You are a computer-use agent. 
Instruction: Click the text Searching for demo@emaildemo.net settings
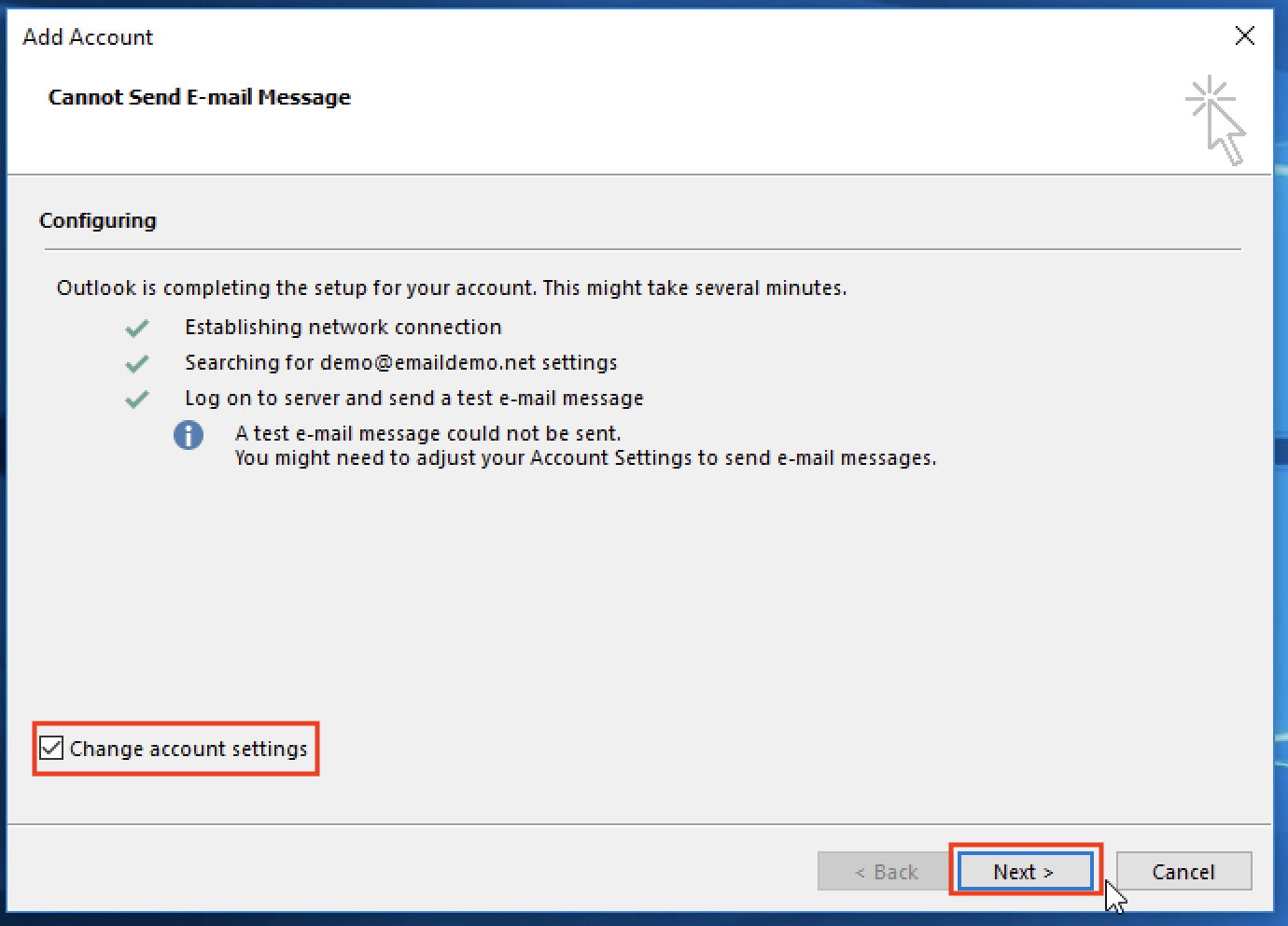(x=401, y=362)
